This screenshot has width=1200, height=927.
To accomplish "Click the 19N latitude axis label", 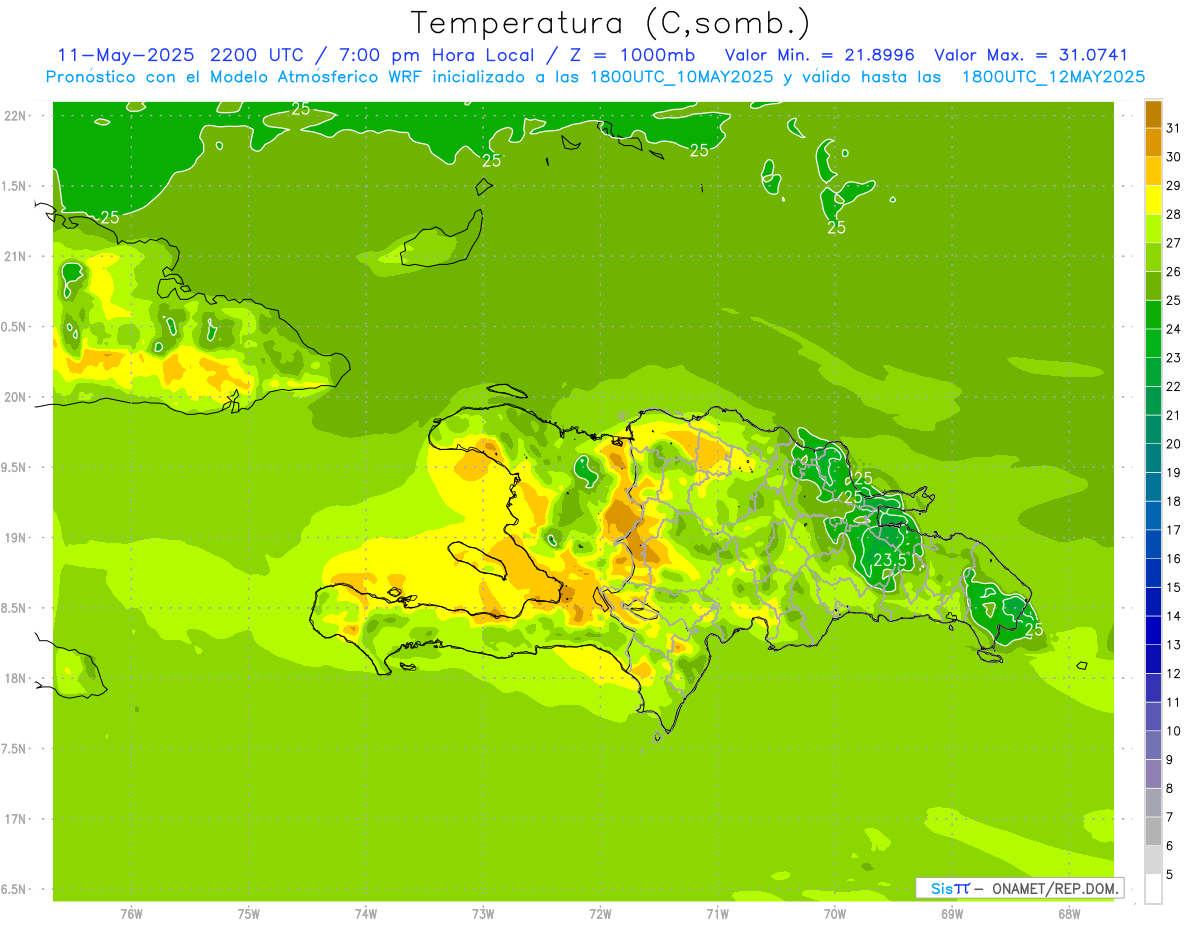I will (15, 537).
